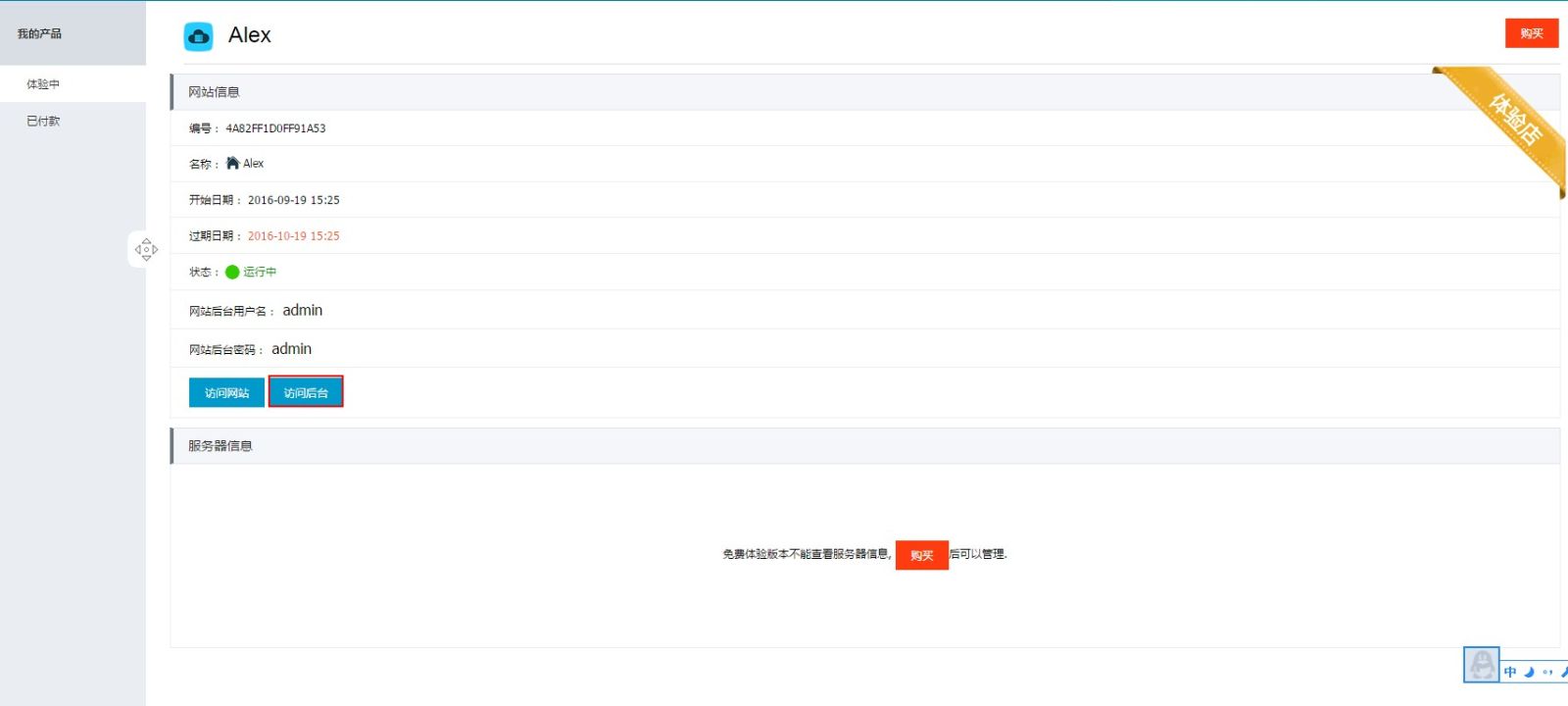Click the 网站信息 section header
The width and height of the screenshot is (1568, 706).
(214, 92)
